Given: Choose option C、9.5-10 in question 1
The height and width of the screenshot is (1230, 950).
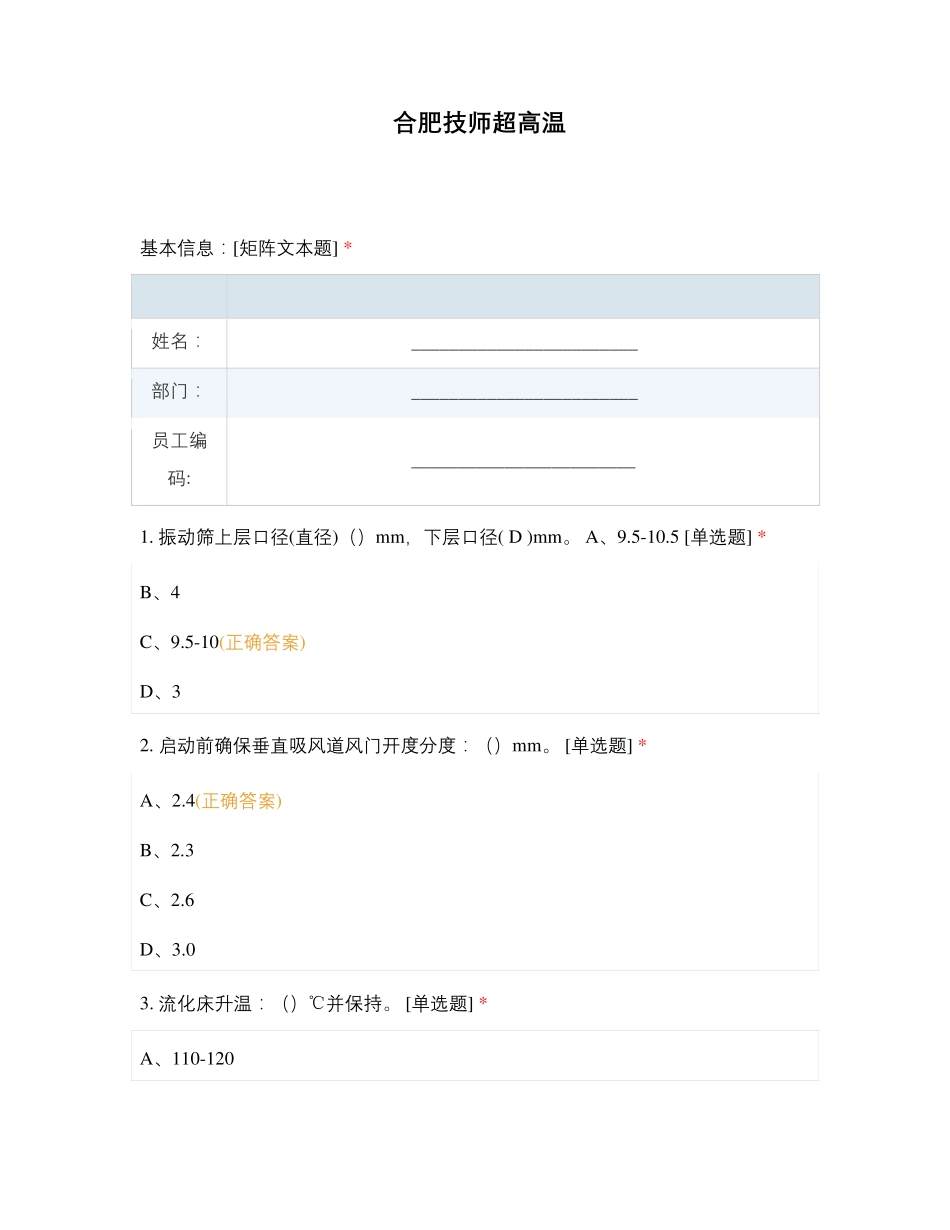Looking at the screenshot, I should click(x=179, y=642).
